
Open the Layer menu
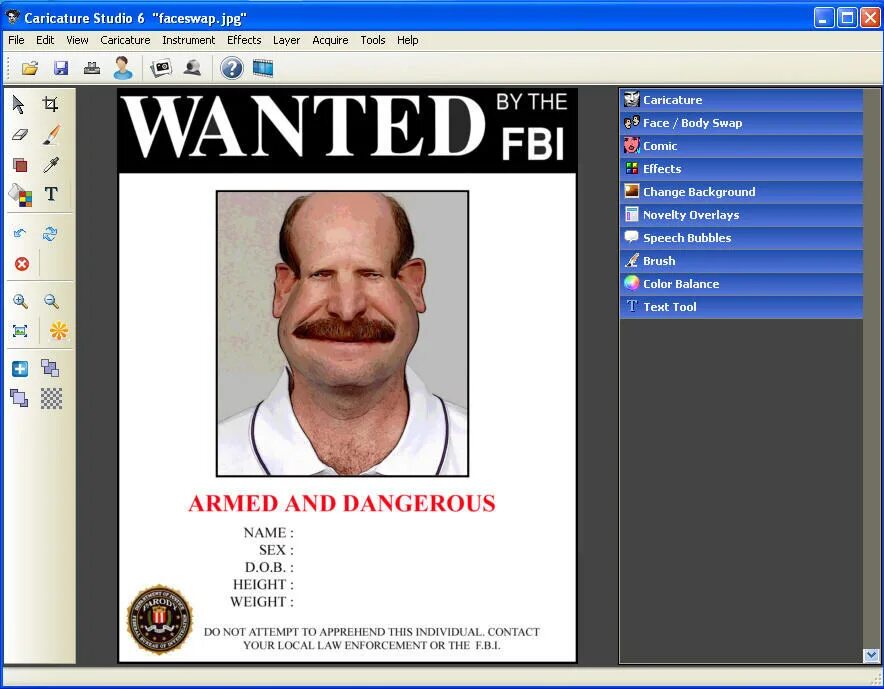tap(286, 40)
